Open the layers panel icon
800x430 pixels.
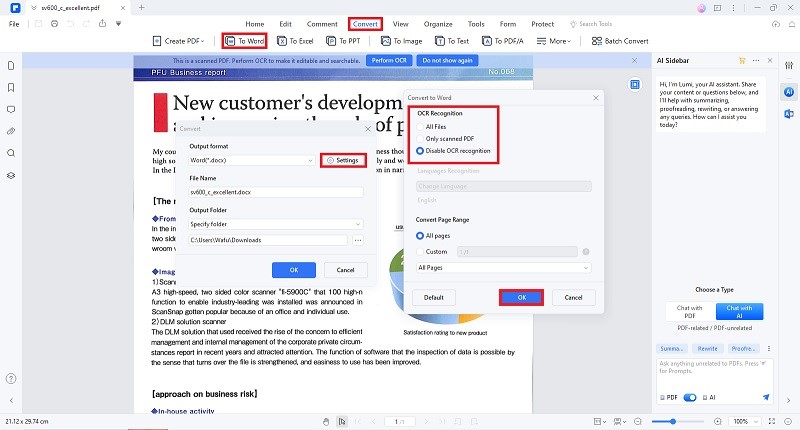(11, 175)
